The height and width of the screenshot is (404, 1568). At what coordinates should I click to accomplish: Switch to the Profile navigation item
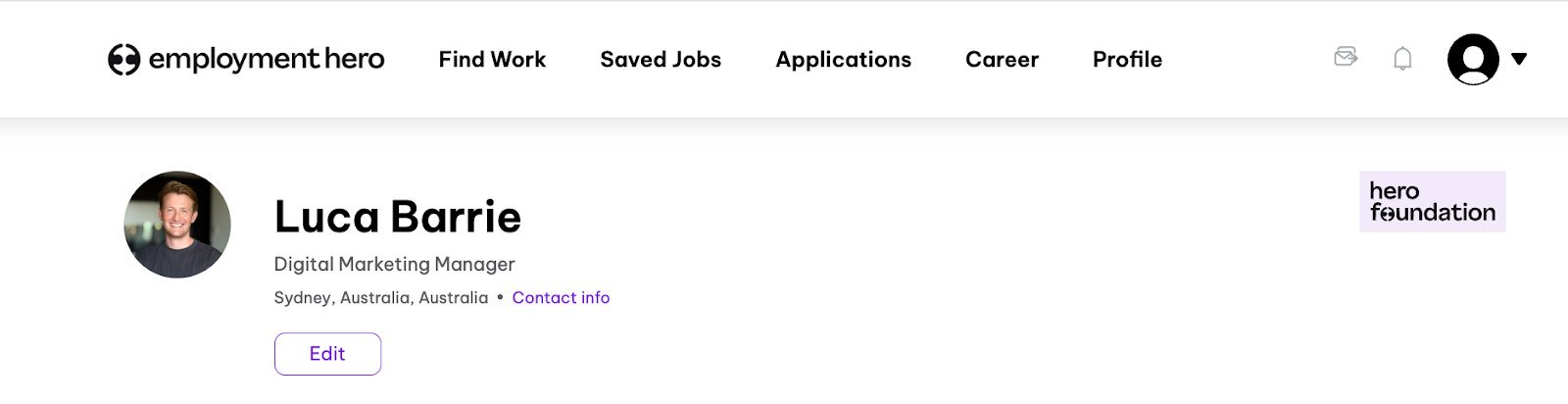pos(1127,59)
